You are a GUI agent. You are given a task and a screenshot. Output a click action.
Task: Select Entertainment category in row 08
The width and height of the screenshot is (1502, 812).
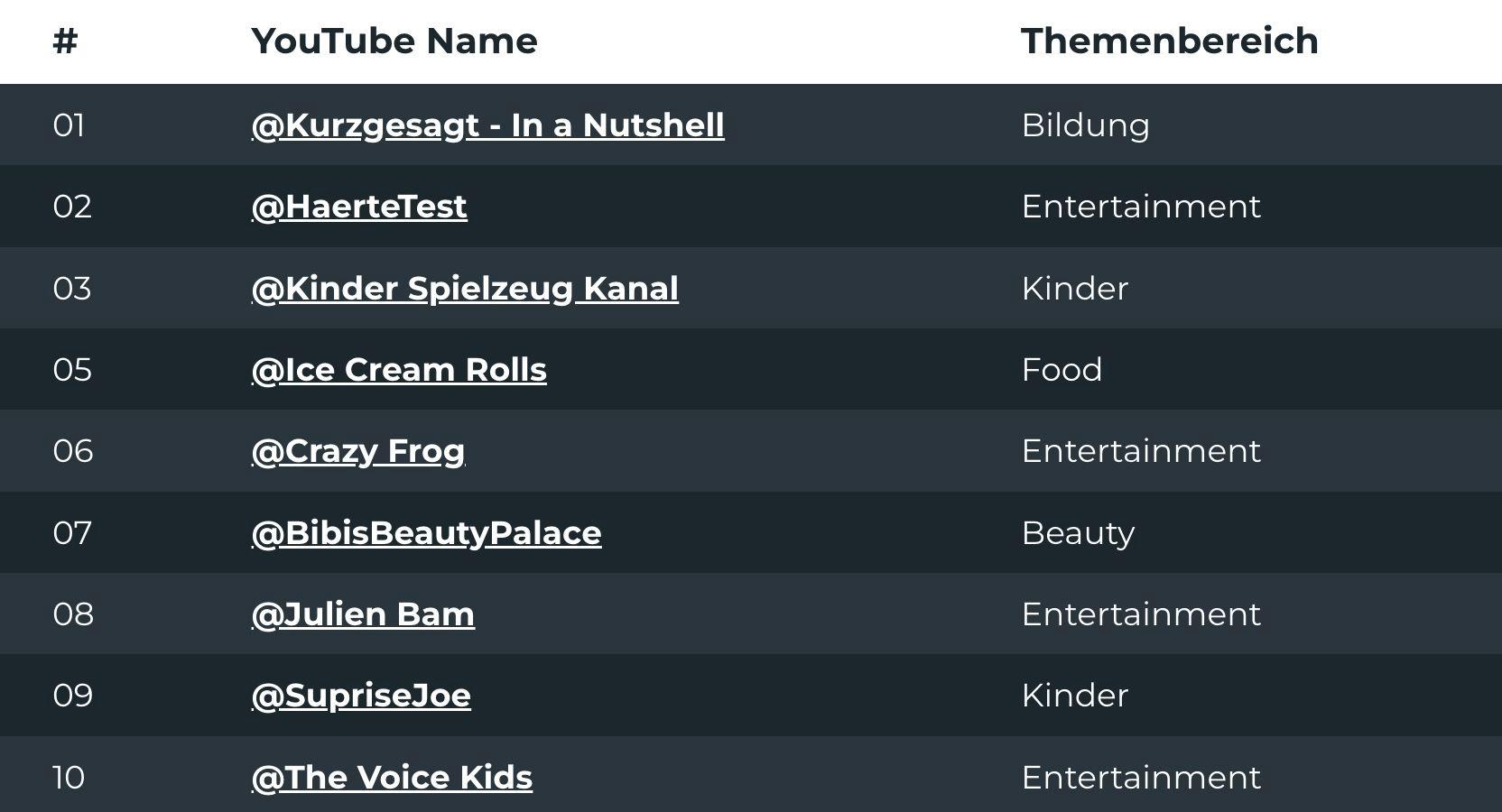[x=1141, y=614]
